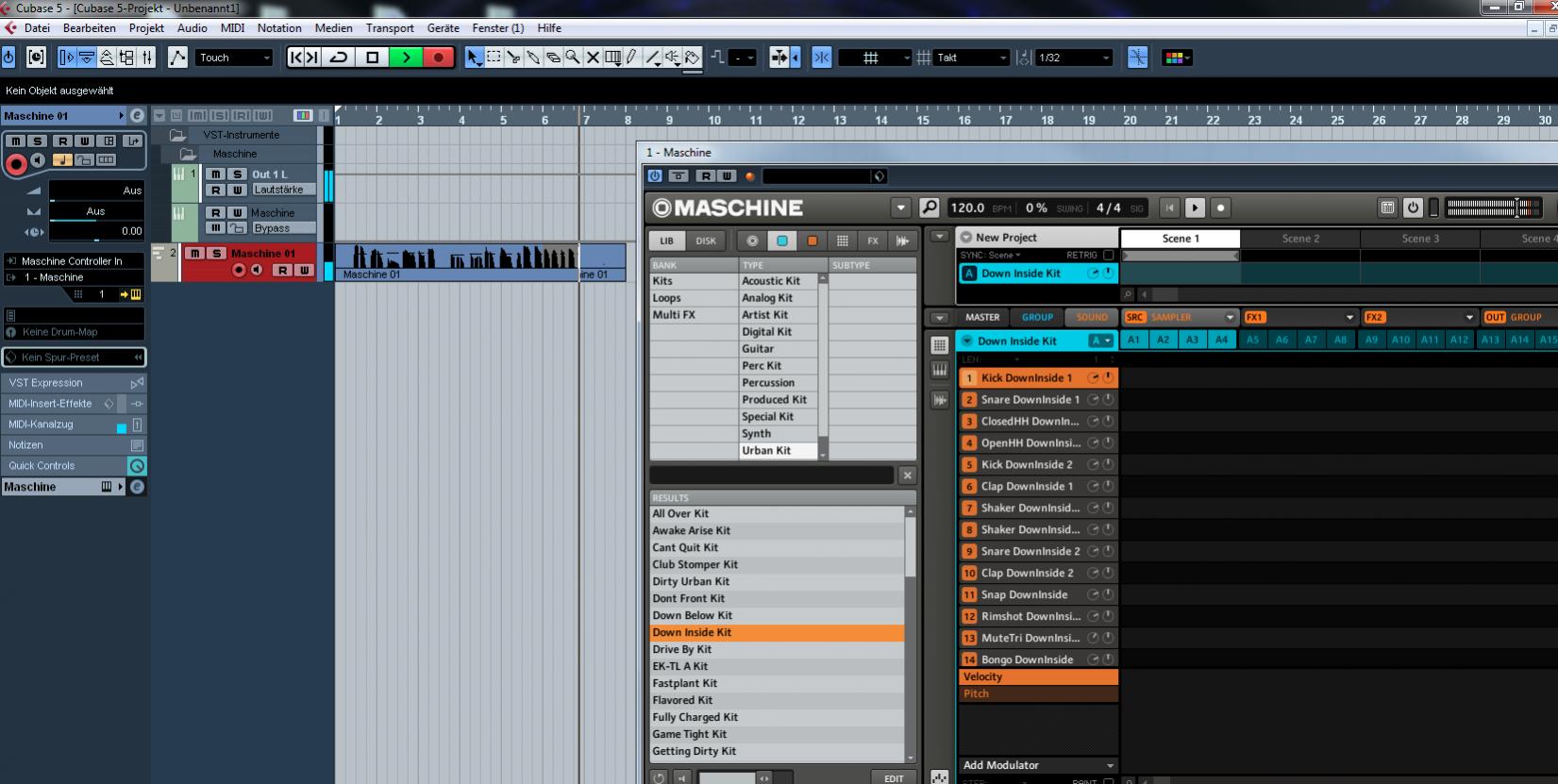Expand the MIDI-Insert-Effekte section

(x=74, y=404)
